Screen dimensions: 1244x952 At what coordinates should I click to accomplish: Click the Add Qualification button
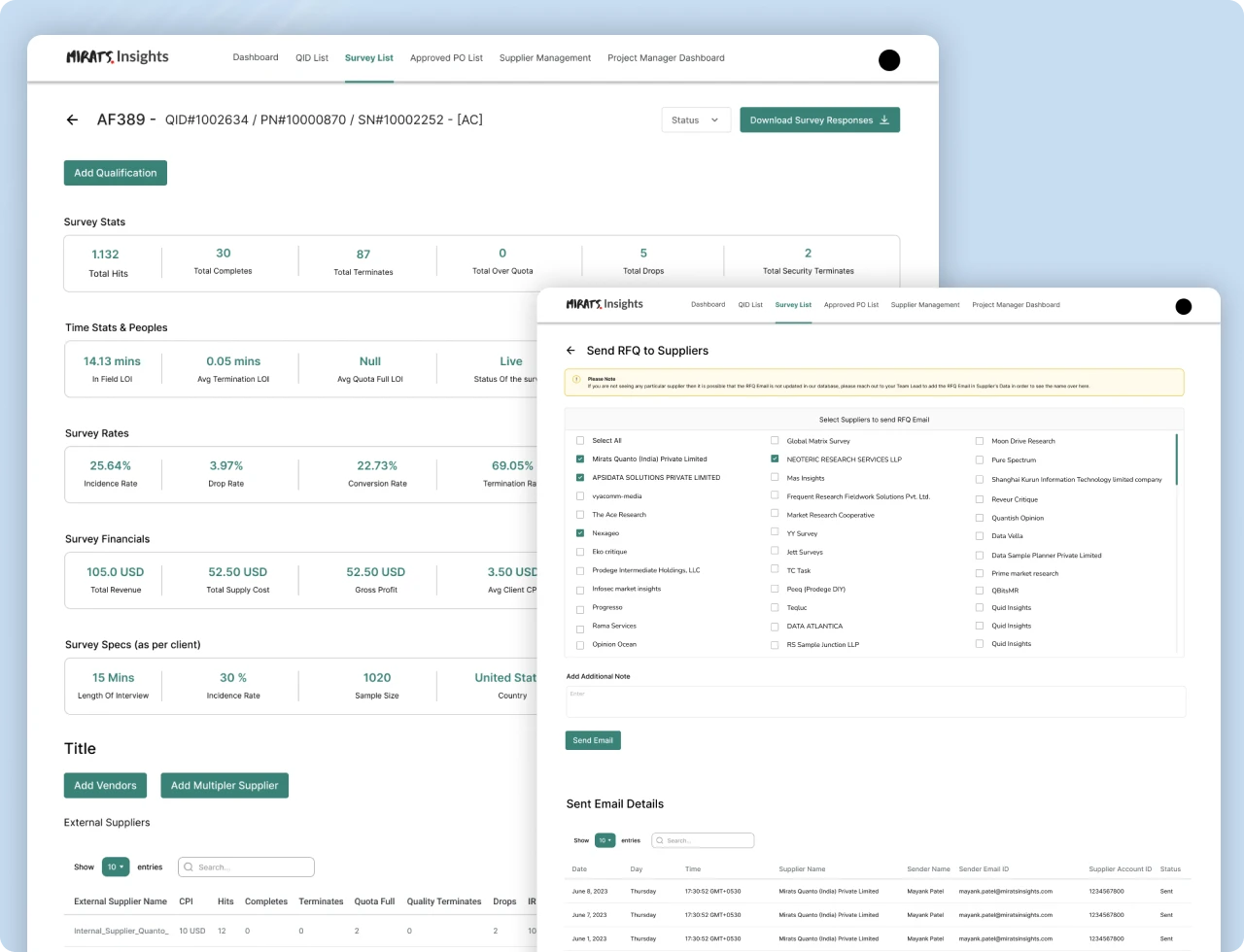[x=116, y=173]
